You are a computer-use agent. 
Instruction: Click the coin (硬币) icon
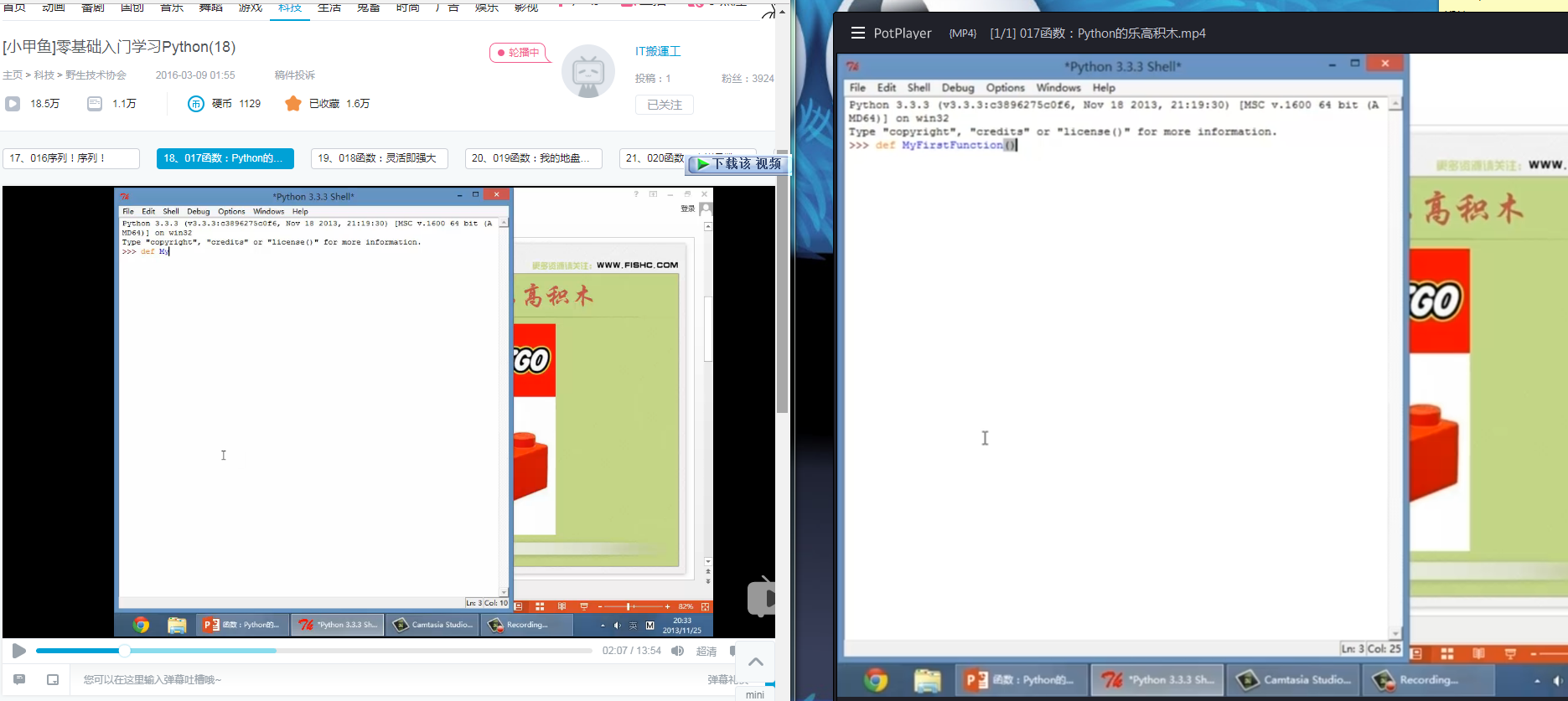point(195,104)
